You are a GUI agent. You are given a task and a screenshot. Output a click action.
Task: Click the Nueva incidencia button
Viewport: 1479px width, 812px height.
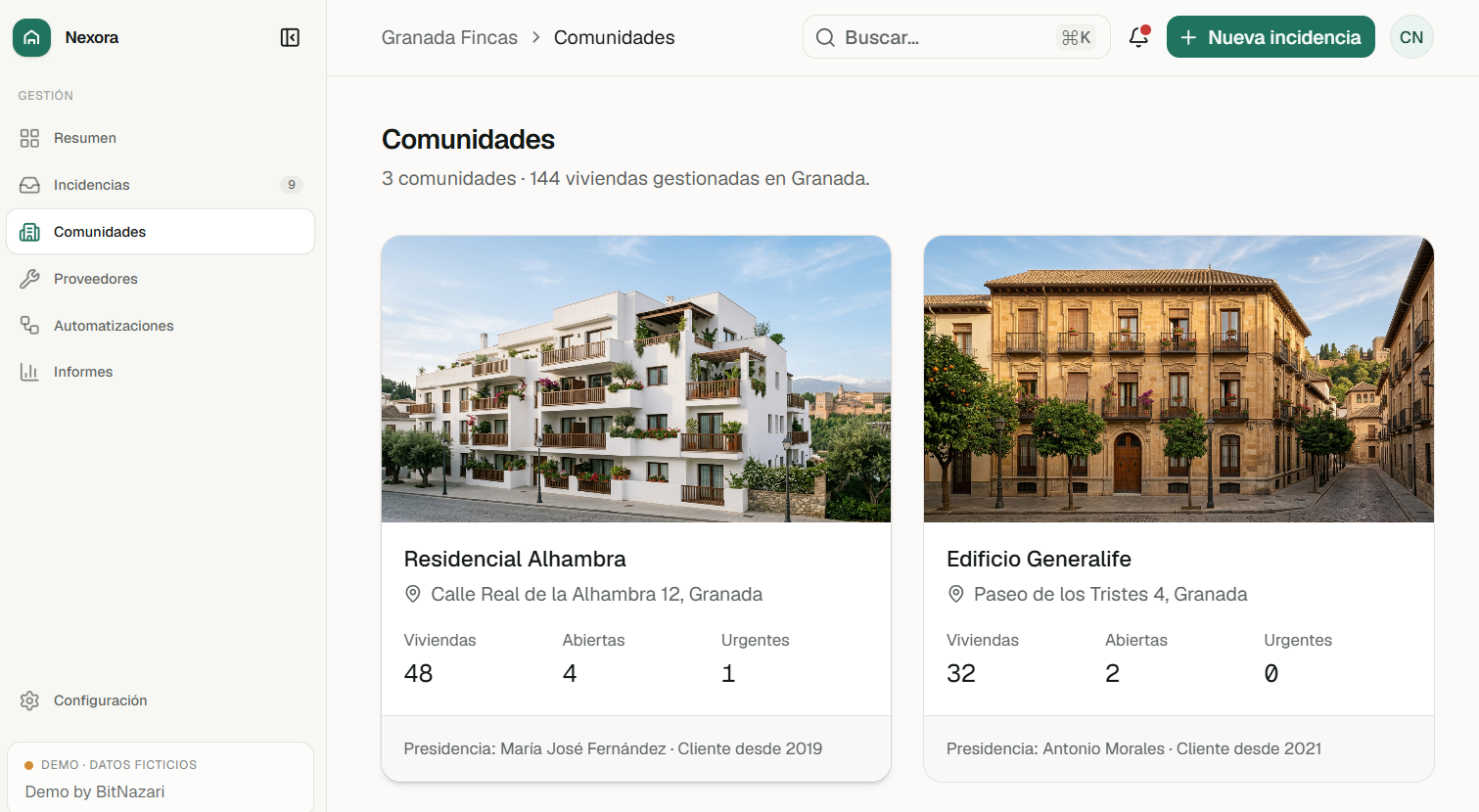coord(1271,37)
